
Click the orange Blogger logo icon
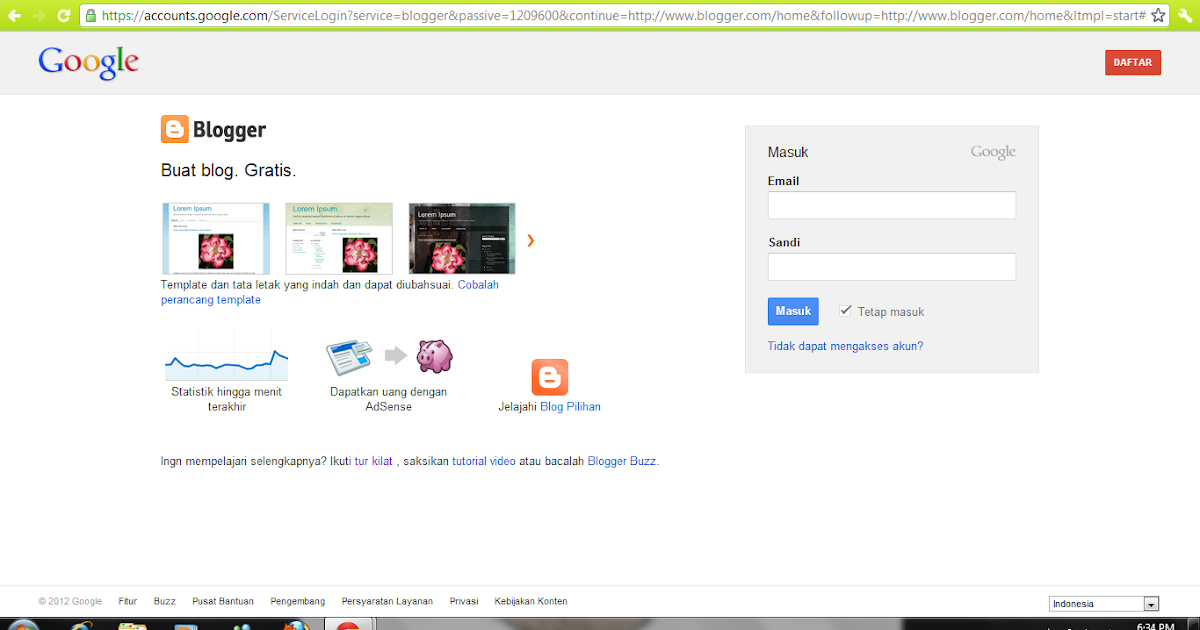pyautogui.click(x=174, y=130)
